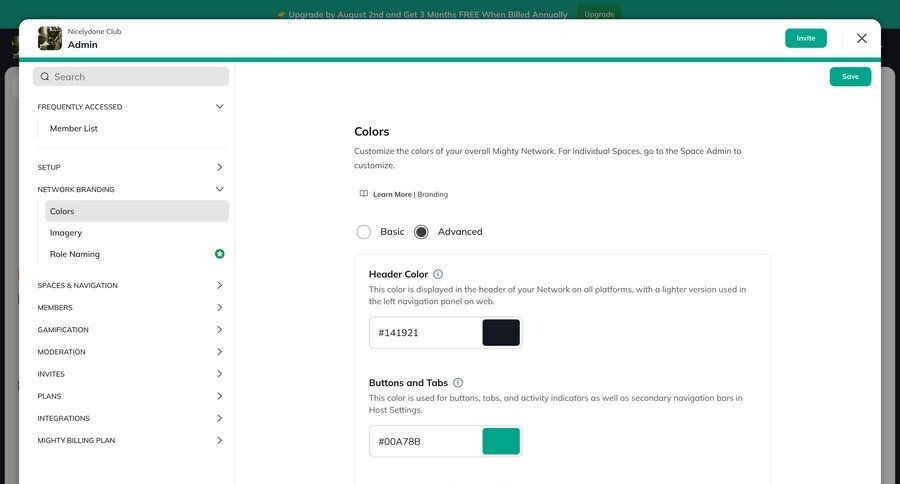Click the search magnifier icon
Viewport: 900px width, 484px height.
pyautogui.click(x=45, y=76)
